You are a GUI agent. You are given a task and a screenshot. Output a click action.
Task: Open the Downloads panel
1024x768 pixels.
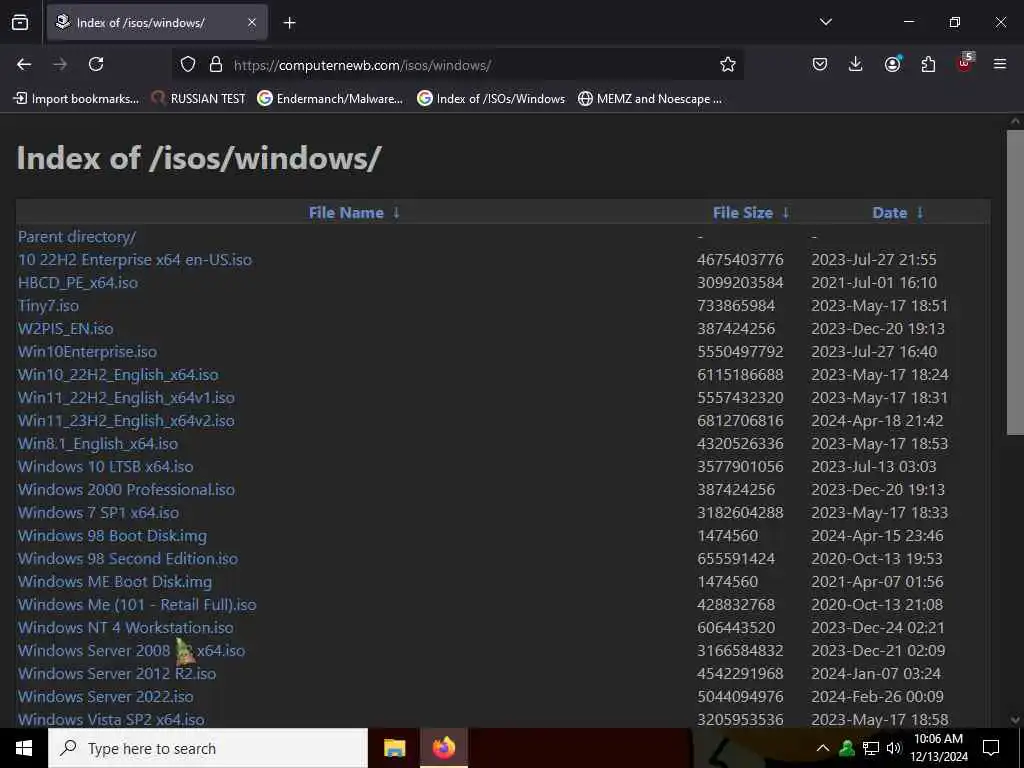(x=856, y=64)
